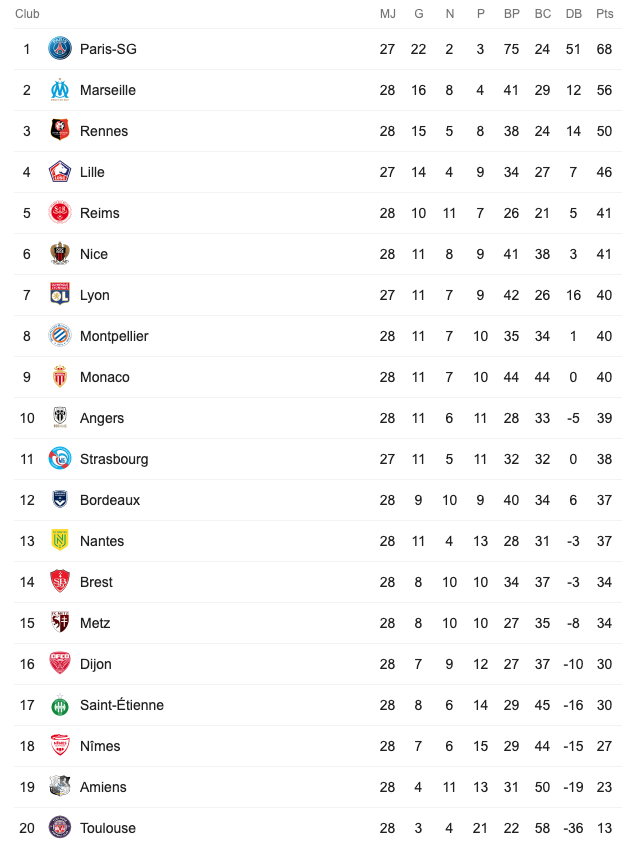Click the Montpellier club crest

pos(60,336)
